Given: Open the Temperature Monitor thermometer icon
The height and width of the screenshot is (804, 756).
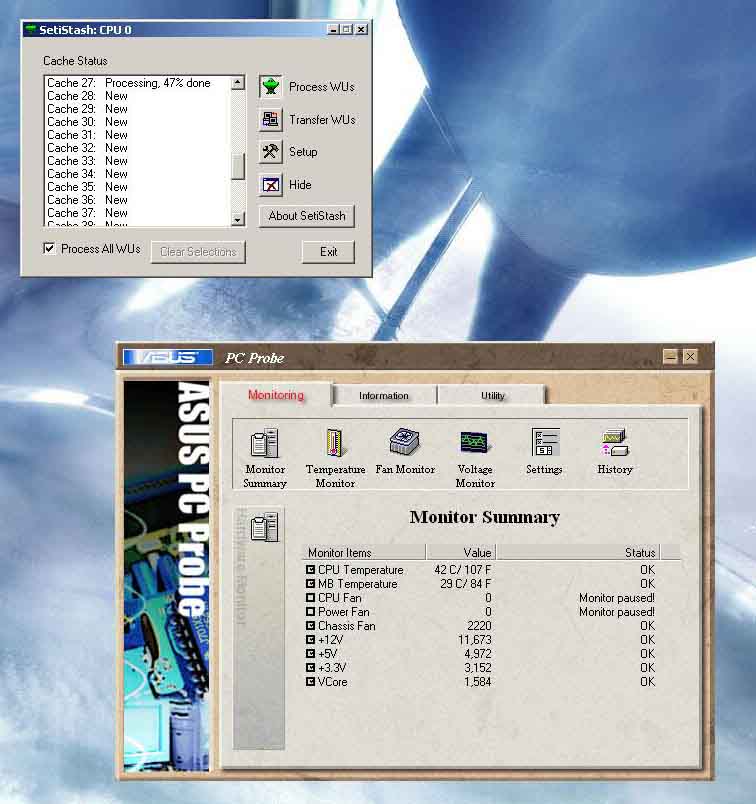Looking at the screenshot, I should tap(335, 443).
